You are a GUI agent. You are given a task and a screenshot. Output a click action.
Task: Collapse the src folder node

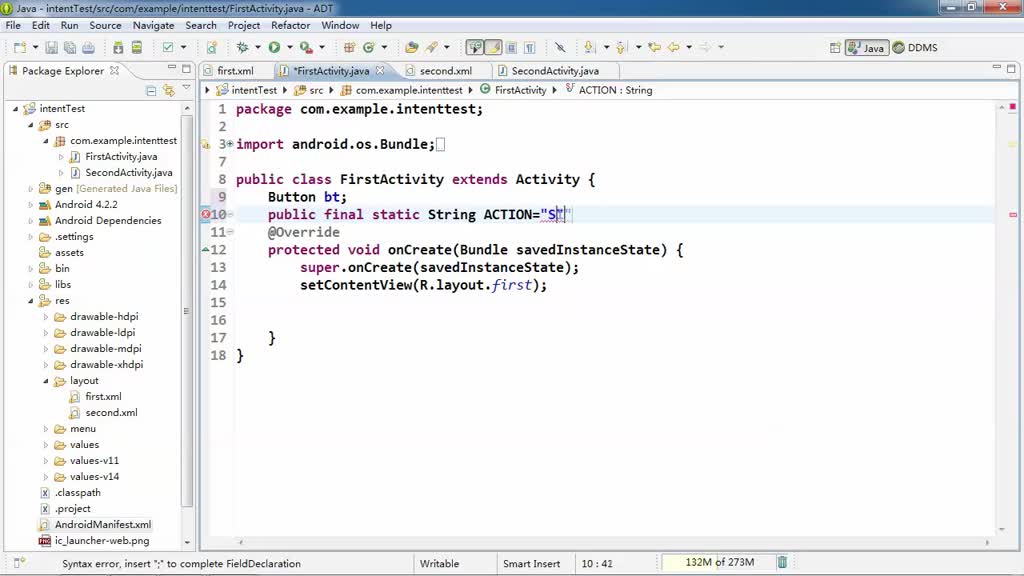(30, 125)
